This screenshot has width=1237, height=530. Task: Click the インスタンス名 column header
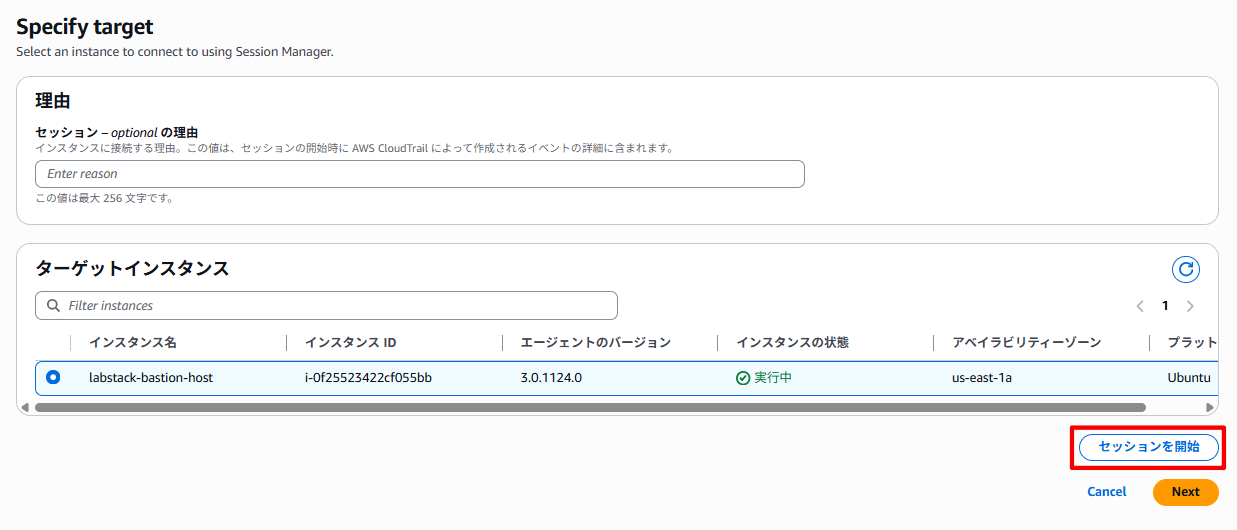coord(133,343)
